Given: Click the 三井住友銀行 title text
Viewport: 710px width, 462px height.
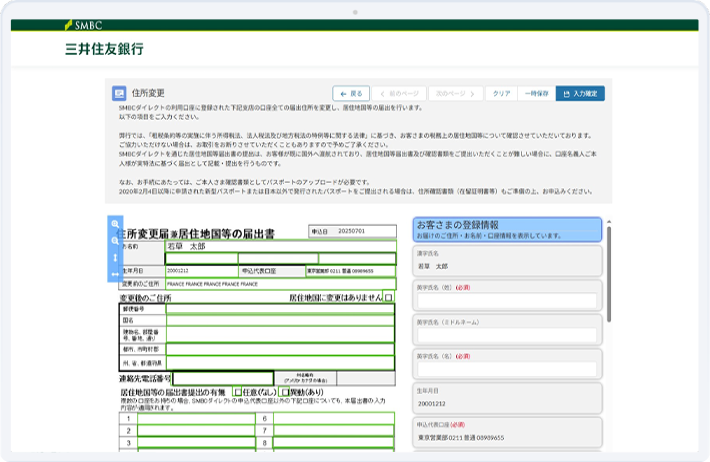Looking at the screenshot, I should coord(104,49).
